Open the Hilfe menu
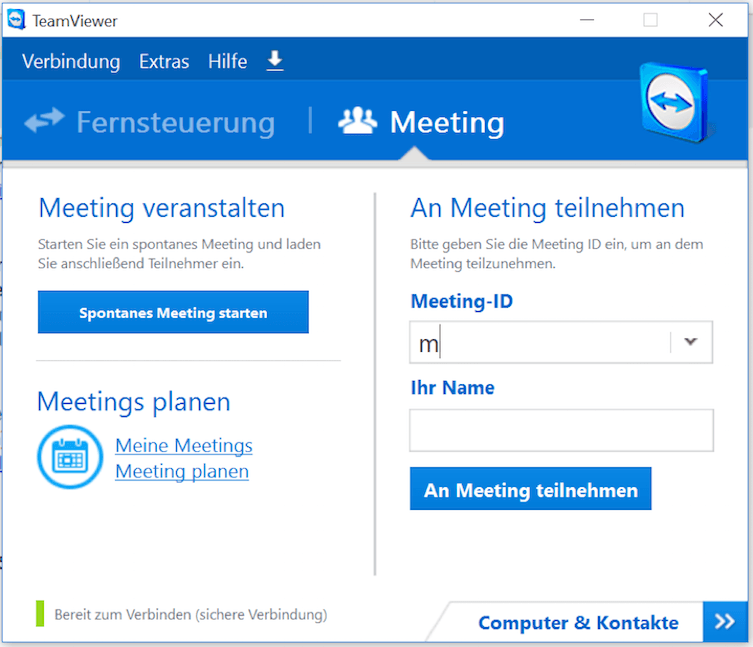 coord(228,61)
